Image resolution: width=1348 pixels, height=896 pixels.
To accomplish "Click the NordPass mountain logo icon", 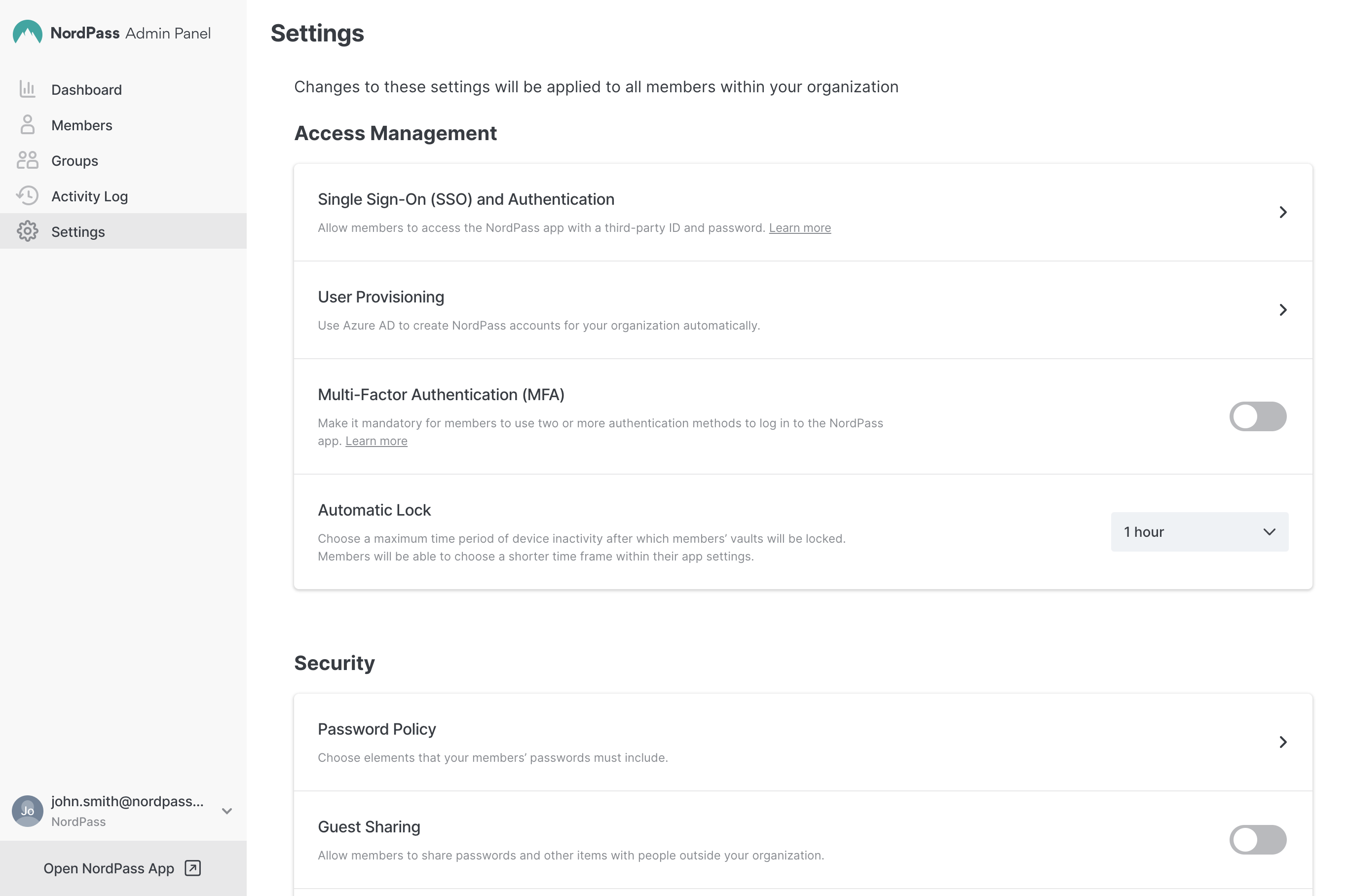I will click(28, 33).
